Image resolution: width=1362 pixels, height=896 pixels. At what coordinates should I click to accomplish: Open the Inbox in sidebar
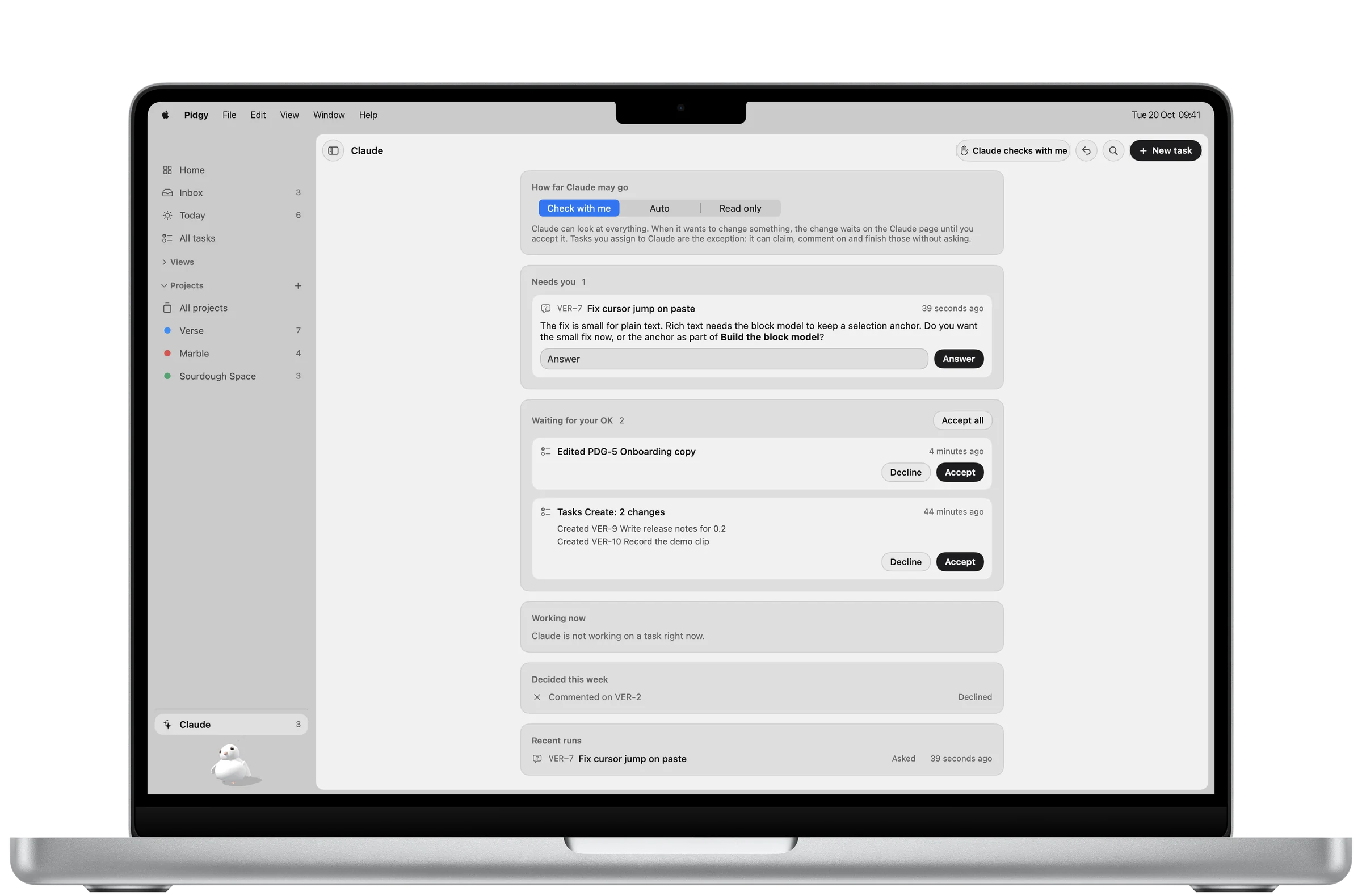pyautogui.click(x=231, y=193)
